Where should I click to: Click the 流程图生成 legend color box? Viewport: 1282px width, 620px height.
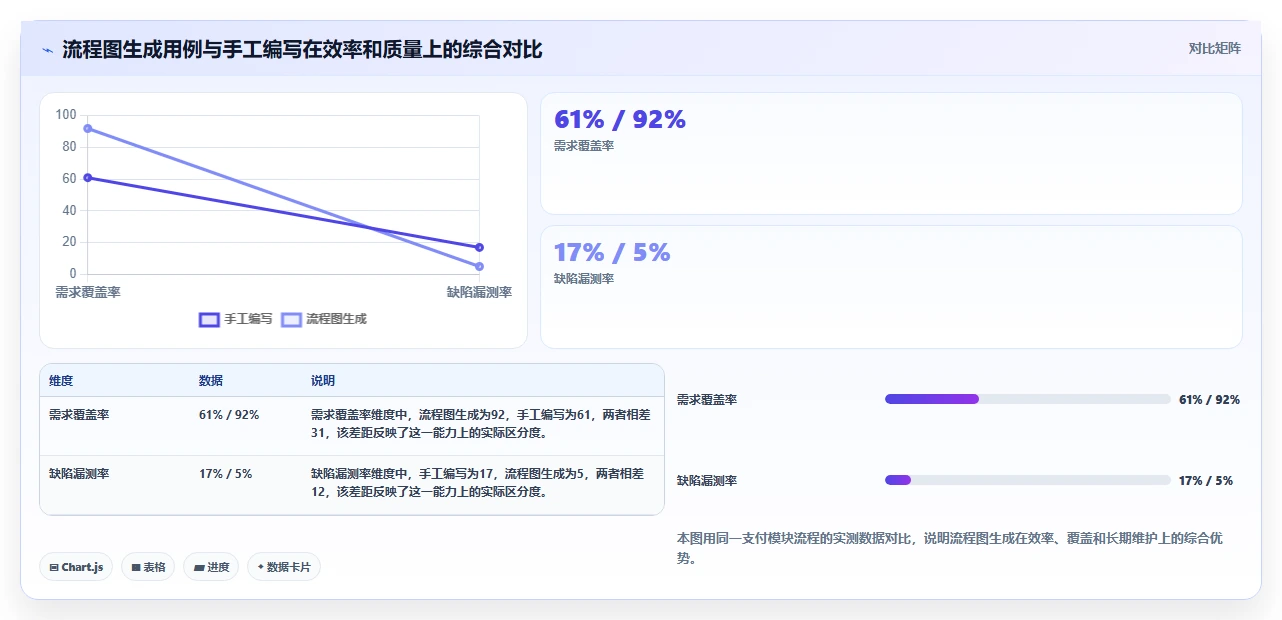click(x=291, y=319)
